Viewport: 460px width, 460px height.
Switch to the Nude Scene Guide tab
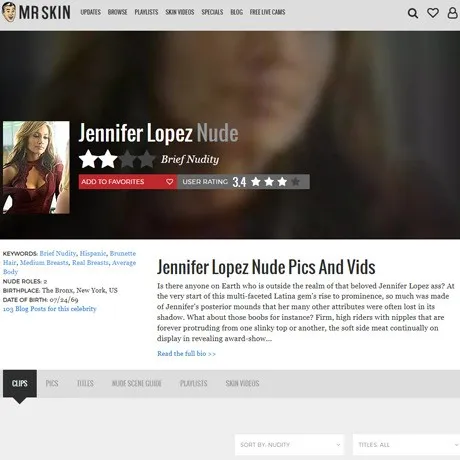click(x=137, y=383)
